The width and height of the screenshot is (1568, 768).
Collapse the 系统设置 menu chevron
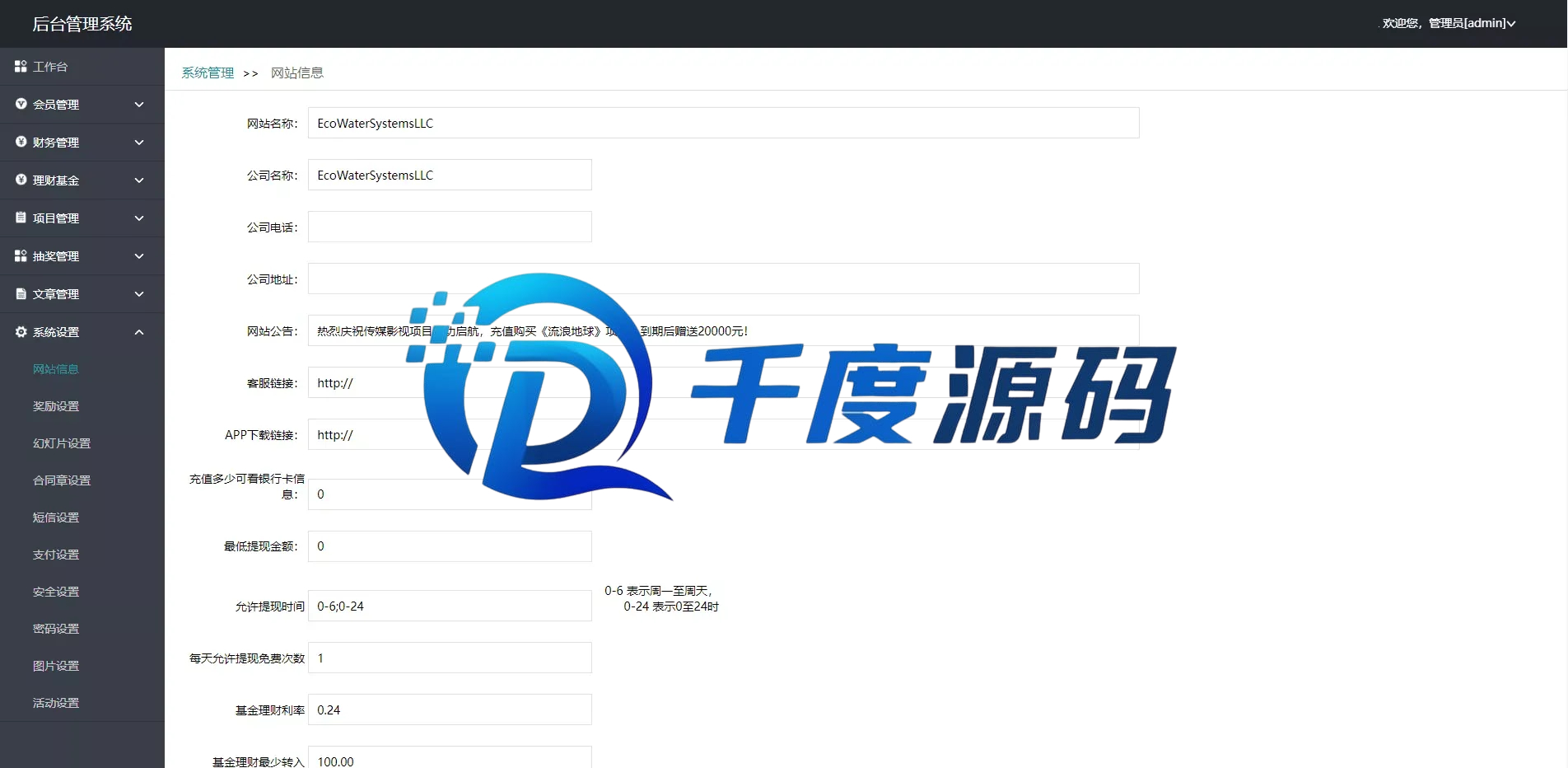tap(139, 332)
